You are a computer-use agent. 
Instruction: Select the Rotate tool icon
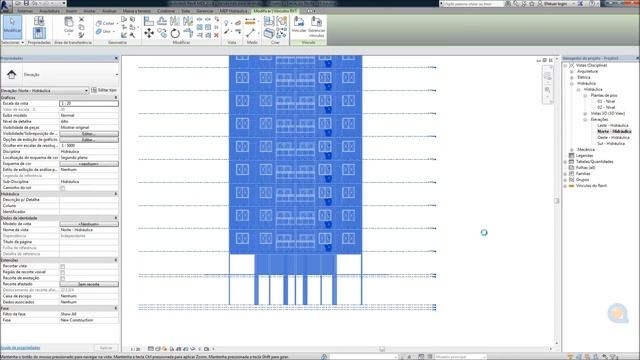tap(175, 33)
